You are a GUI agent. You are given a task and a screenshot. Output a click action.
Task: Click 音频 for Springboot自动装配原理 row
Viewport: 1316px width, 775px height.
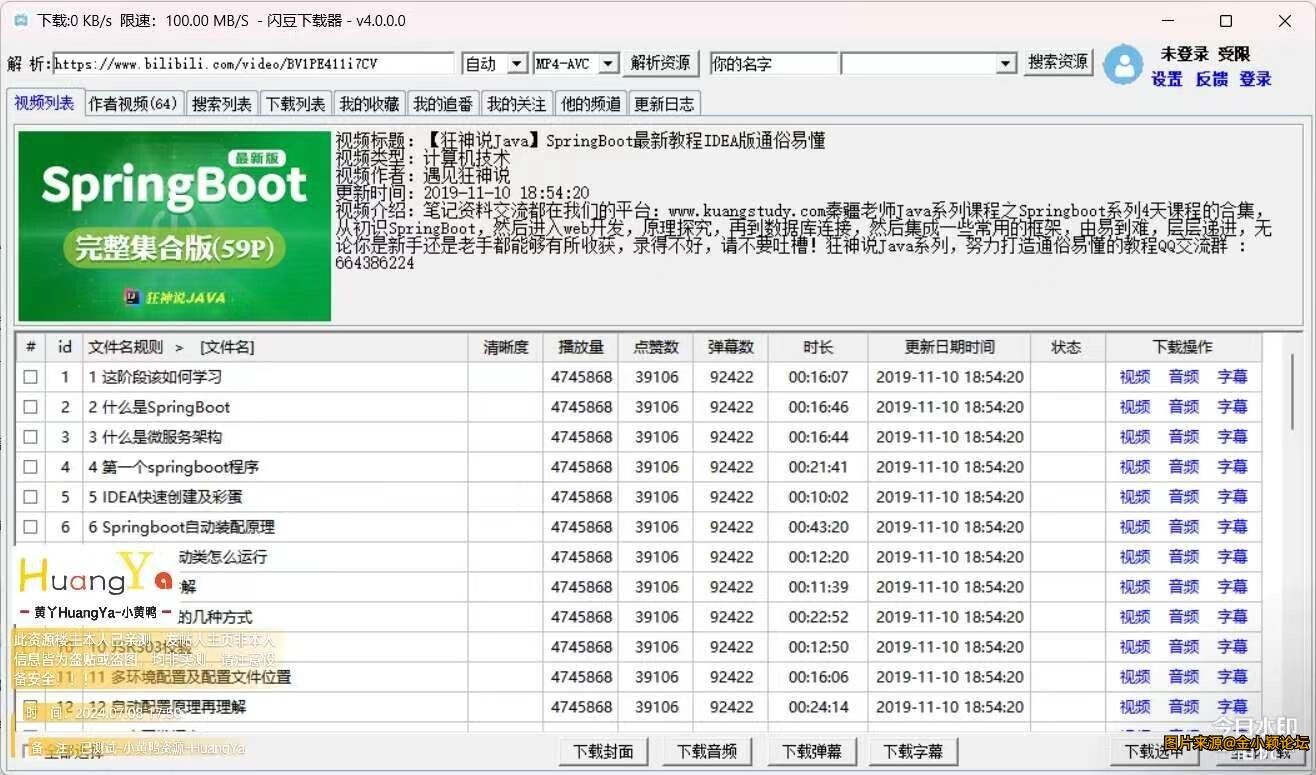point(1184,527)
